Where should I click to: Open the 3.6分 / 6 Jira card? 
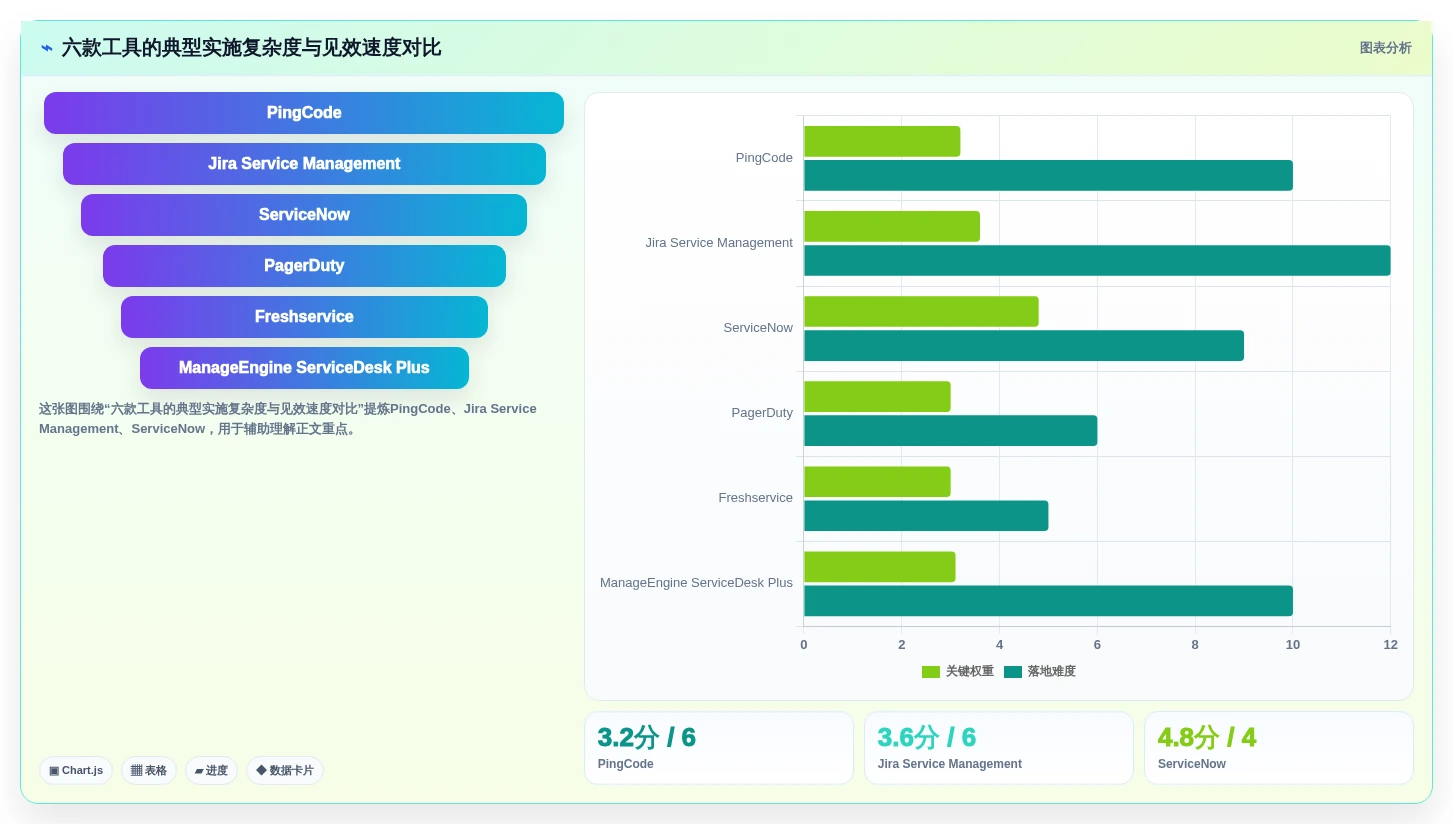tap(999, 748)
